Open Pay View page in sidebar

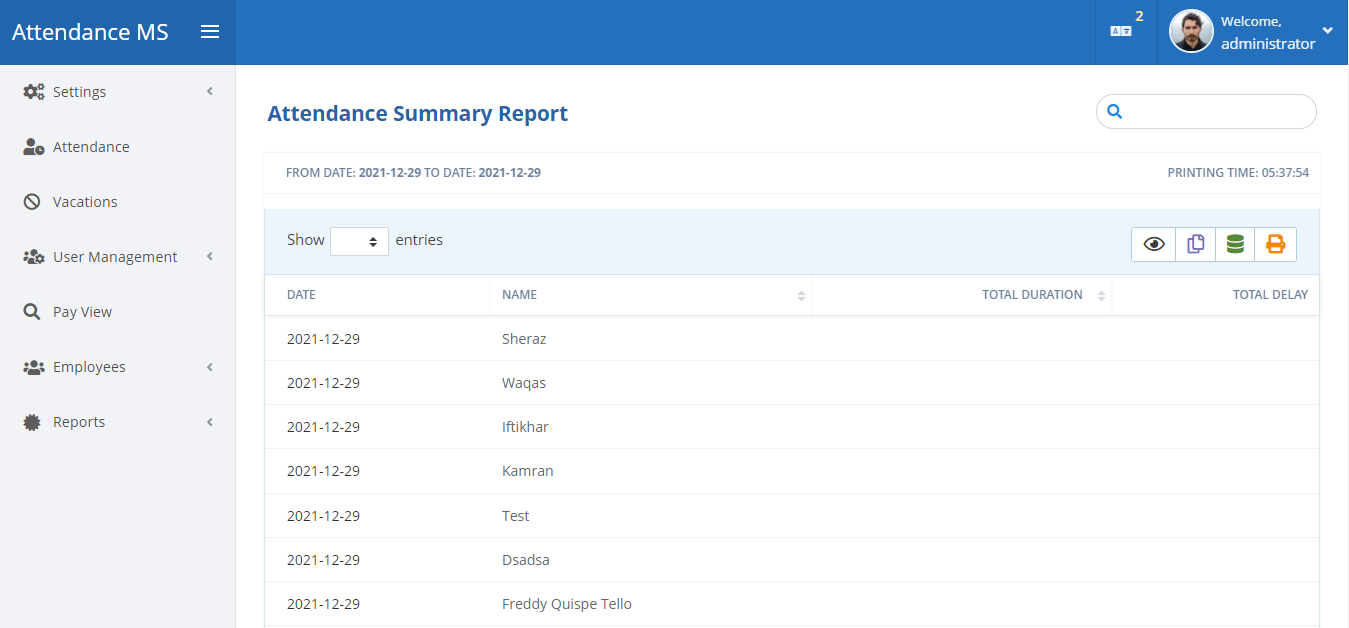[x=82, y=312]
